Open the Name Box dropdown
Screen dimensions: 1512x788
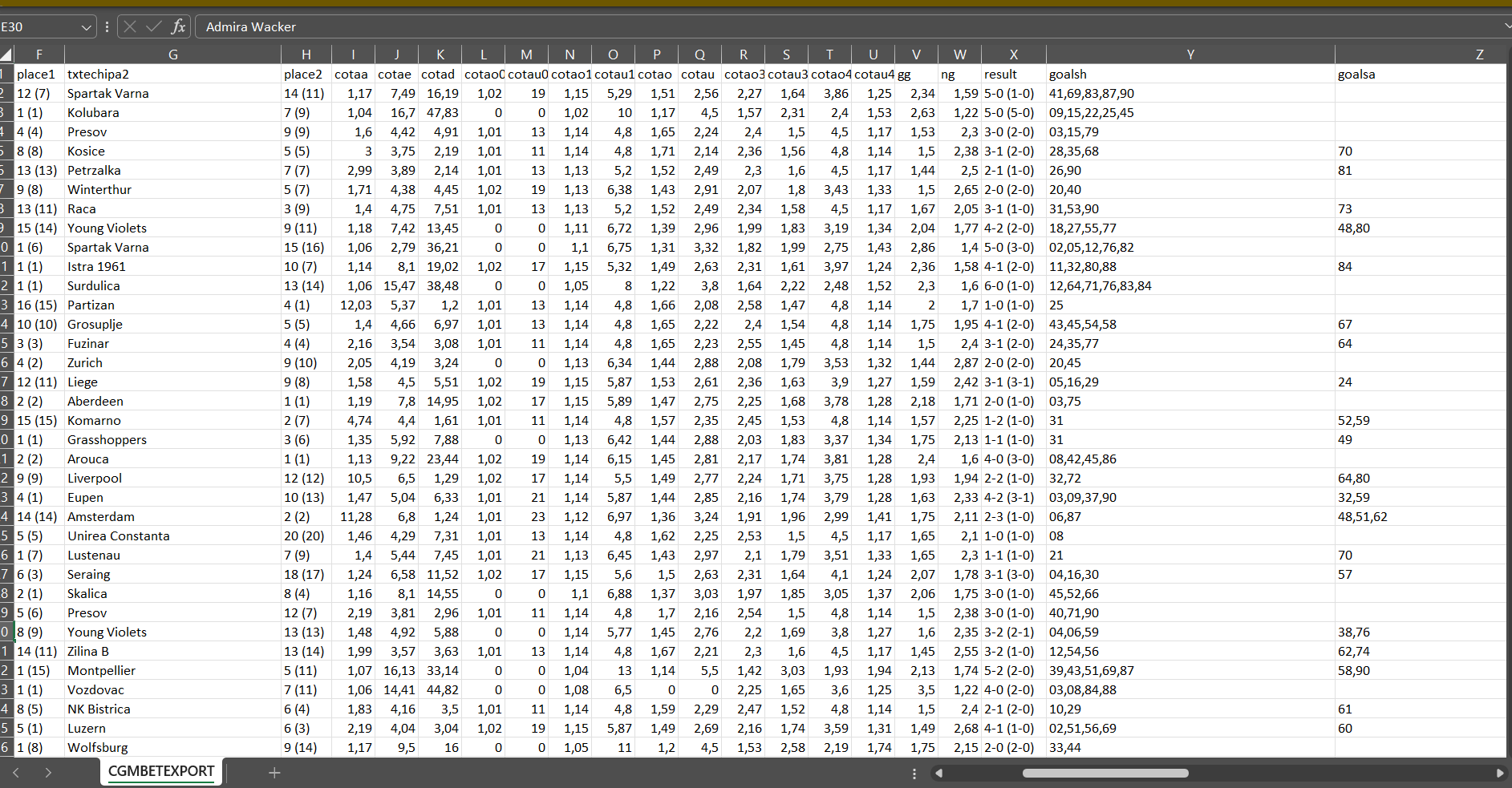coord(87,27)
